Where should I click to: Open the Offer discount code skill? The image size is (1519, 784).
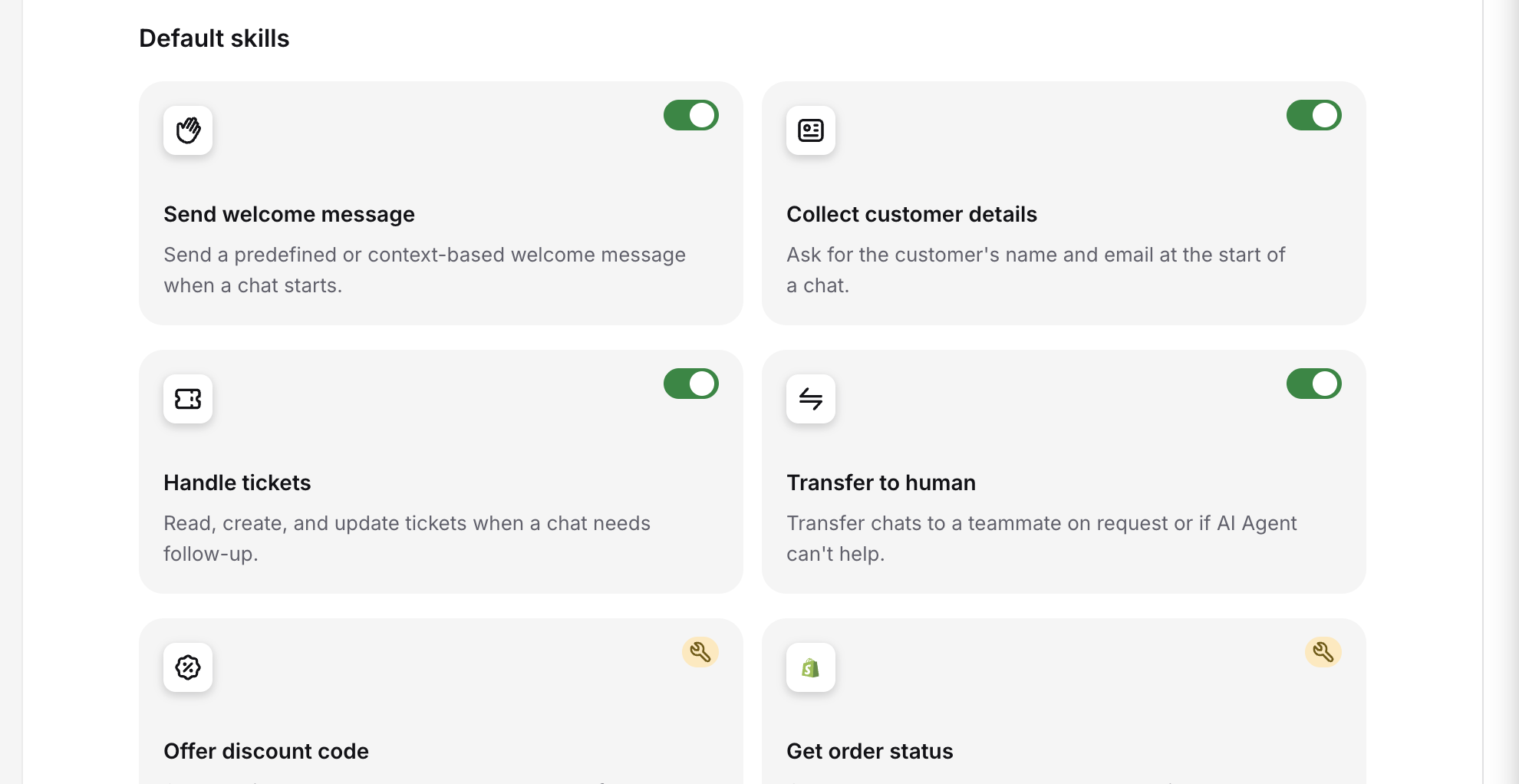pos(266,751)
